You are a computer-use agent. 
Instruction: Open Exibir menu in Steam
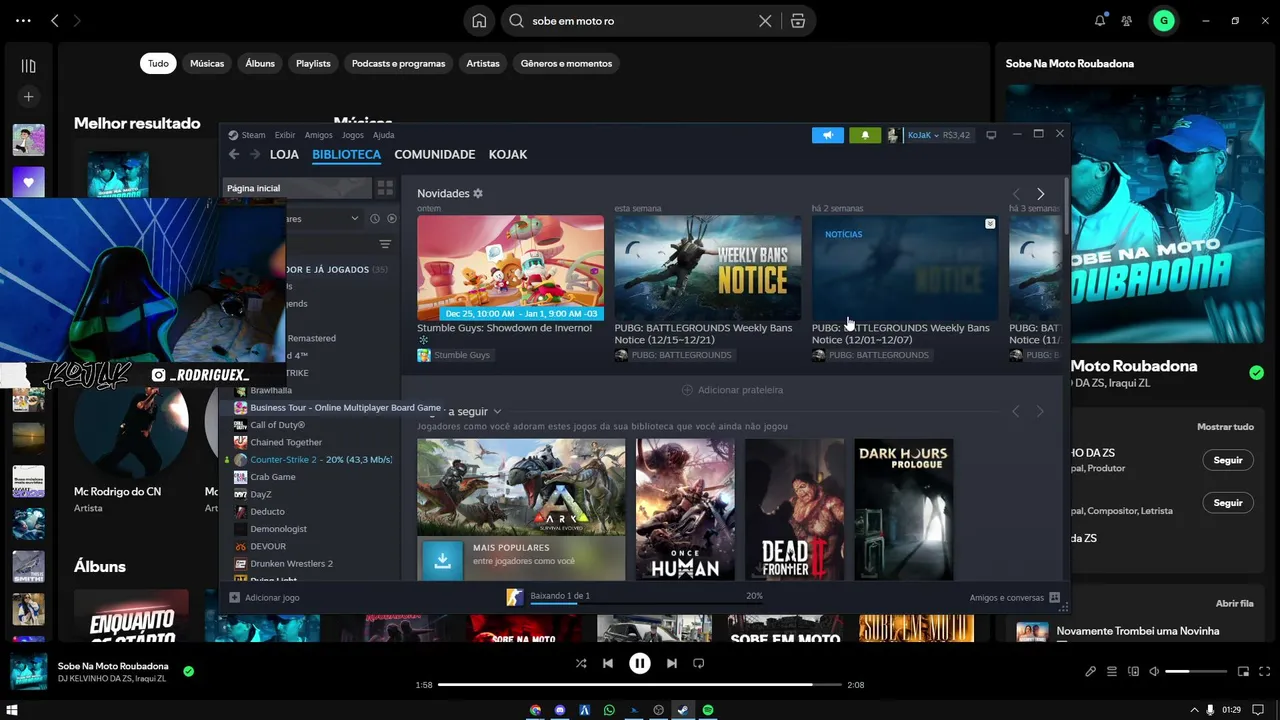click(285, 135)
